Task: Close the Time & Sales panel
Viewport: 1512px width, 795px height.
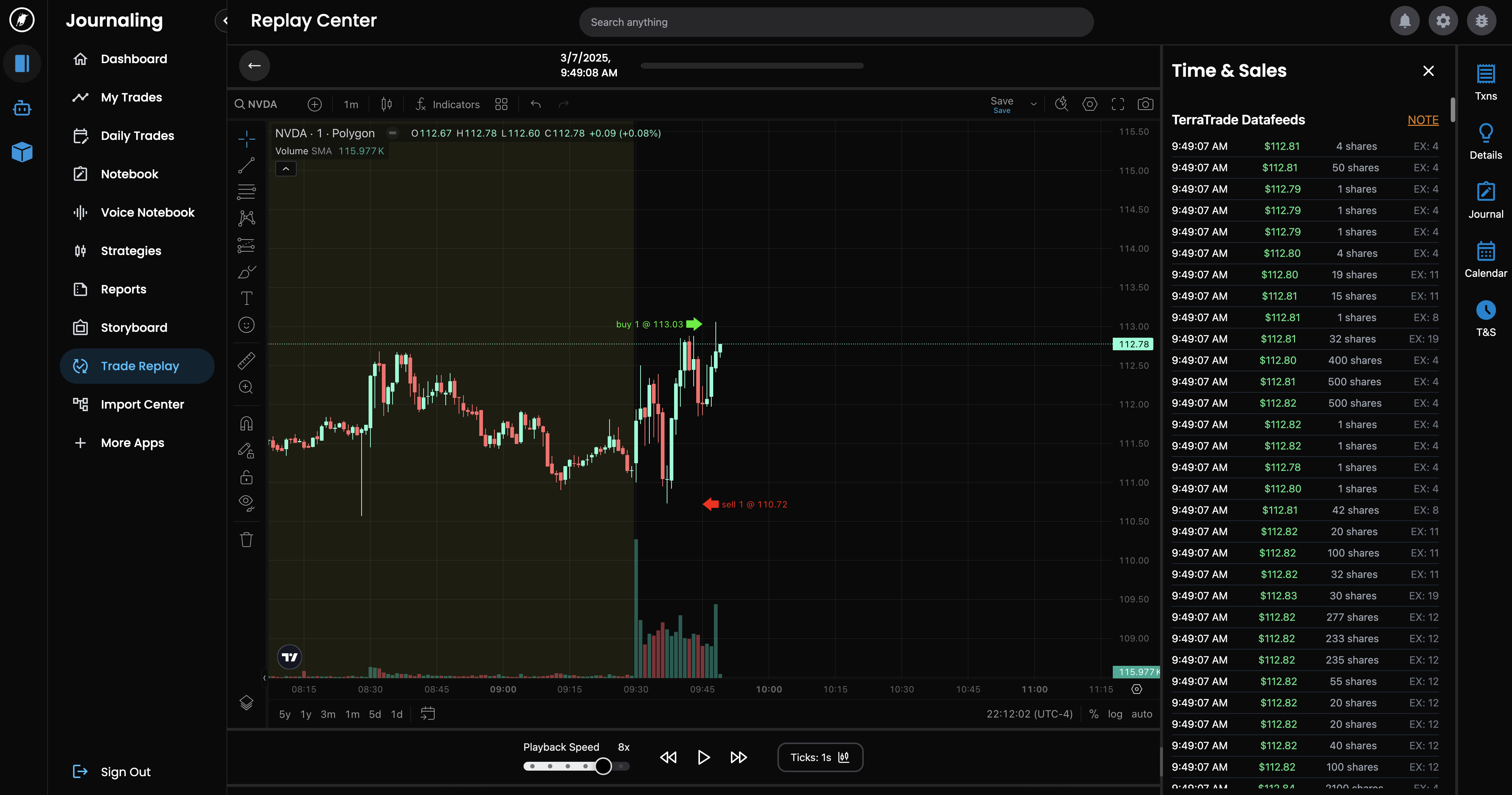Action: click(1428, 70)
